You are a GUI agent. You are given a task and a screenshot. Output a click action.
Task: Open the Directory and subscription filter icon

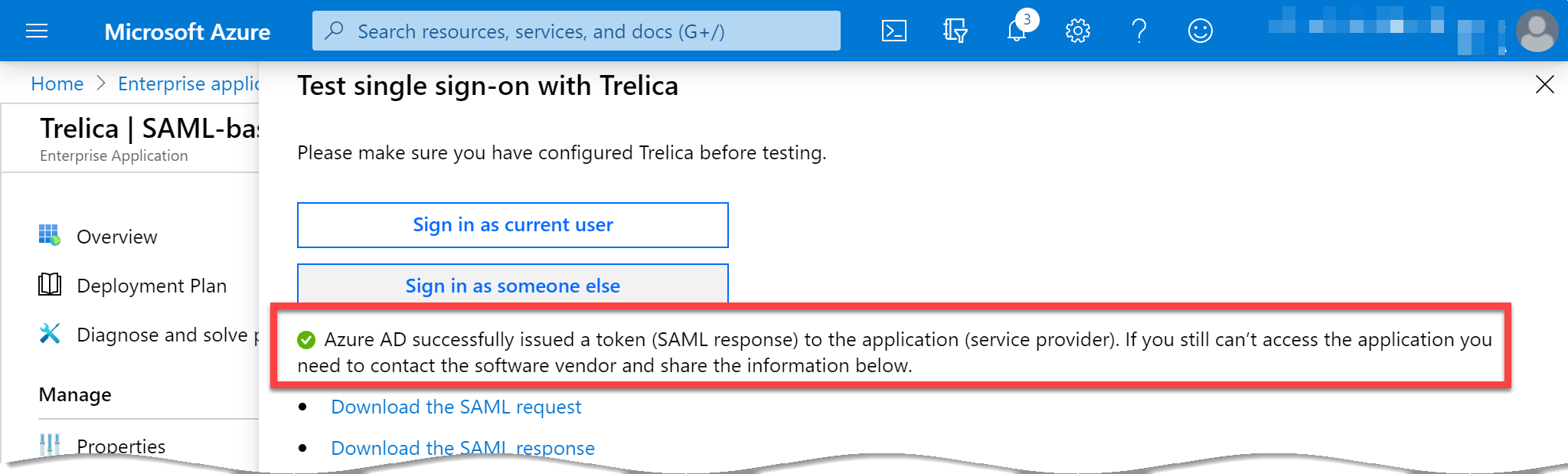click(955, 31)
